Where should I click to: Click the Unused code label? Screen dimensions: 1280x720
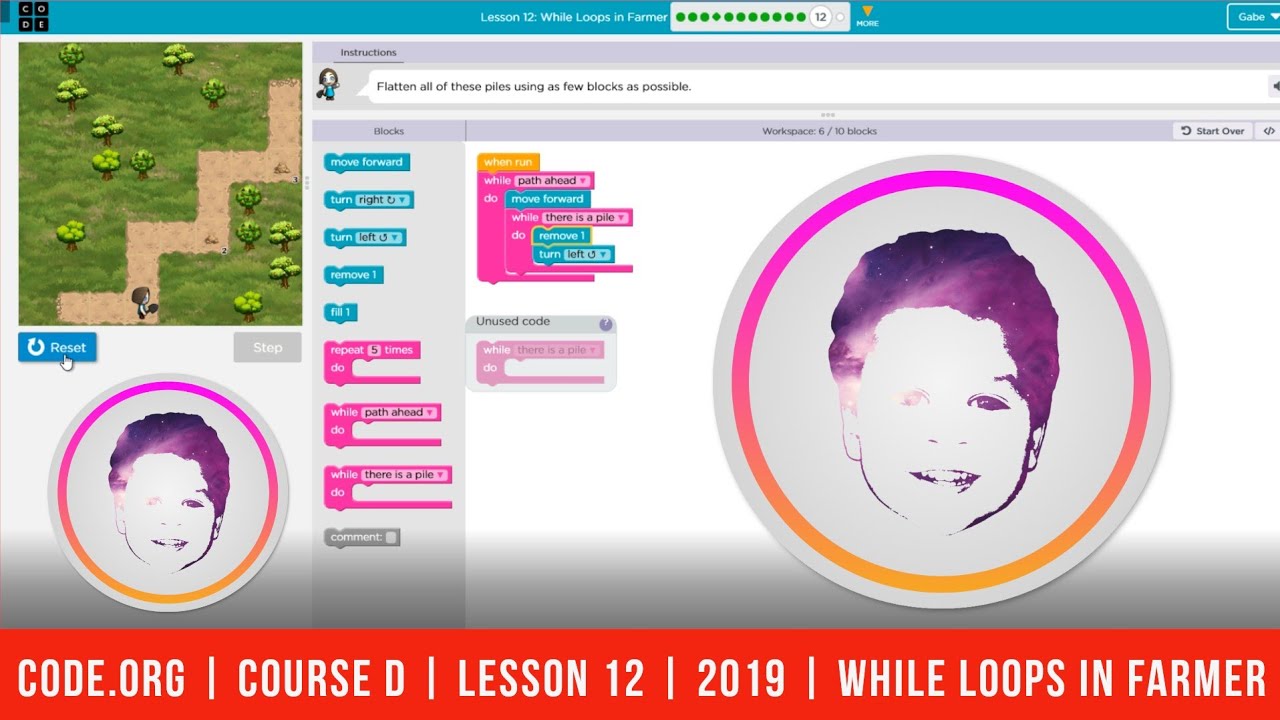click(512, 322)
